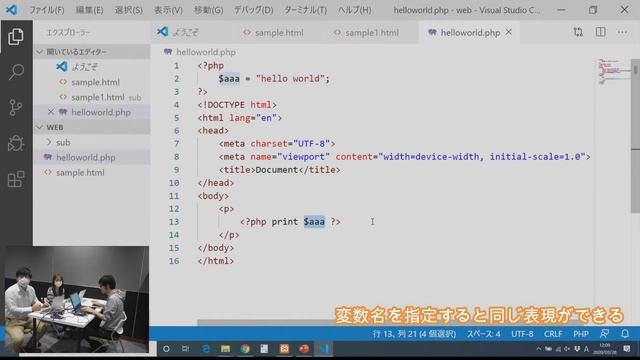The image size is (640, 360).
Task: Switch to the sample1.html tab
Action: point(371,32)
